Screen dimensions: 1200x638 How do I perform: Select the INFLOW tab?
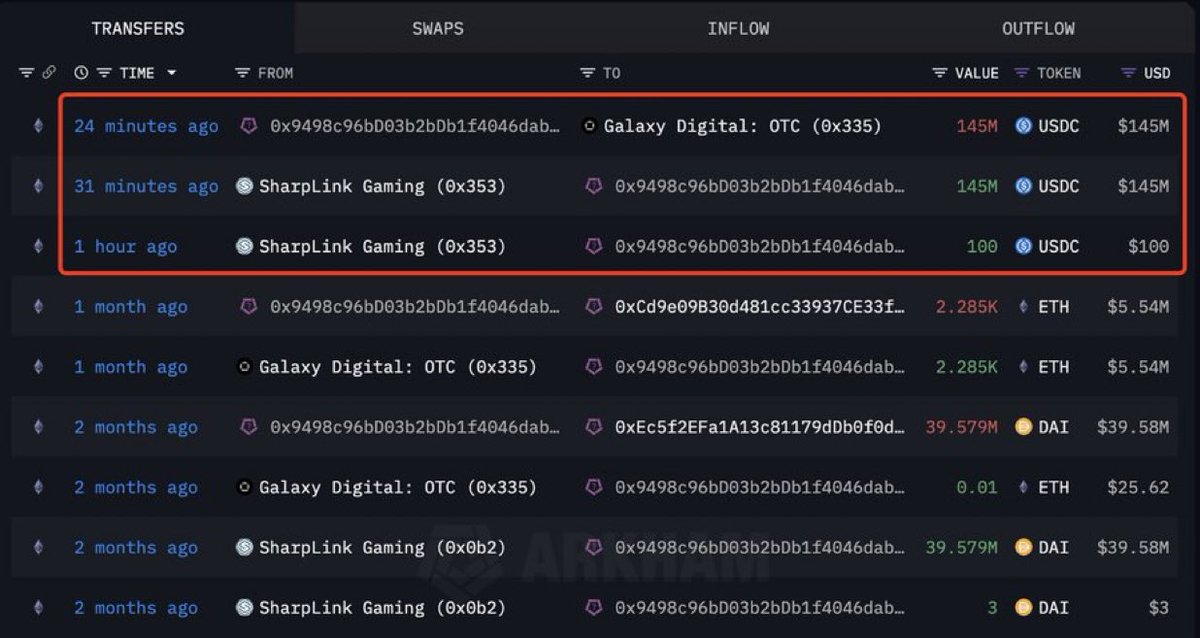pyautogui.click(x=738, y=28)
